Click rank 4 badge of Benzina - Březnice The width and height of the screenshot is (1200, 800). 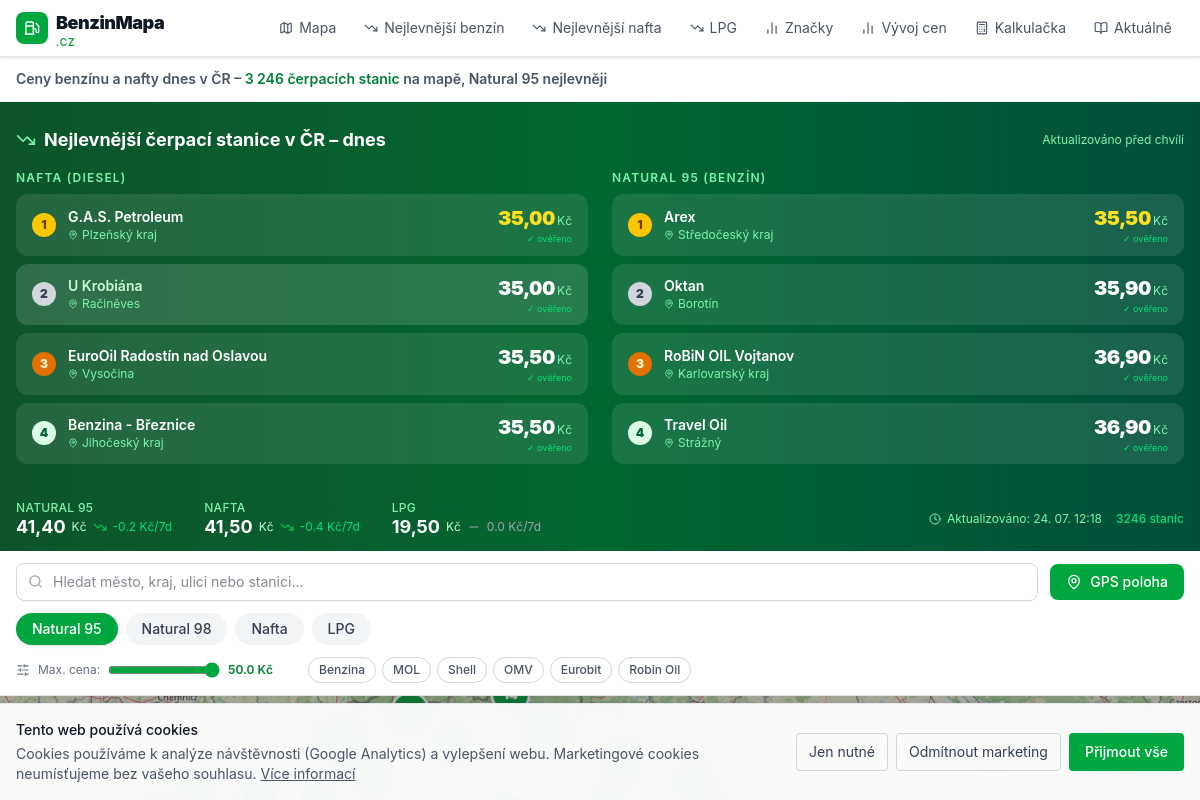click(44, 433)
